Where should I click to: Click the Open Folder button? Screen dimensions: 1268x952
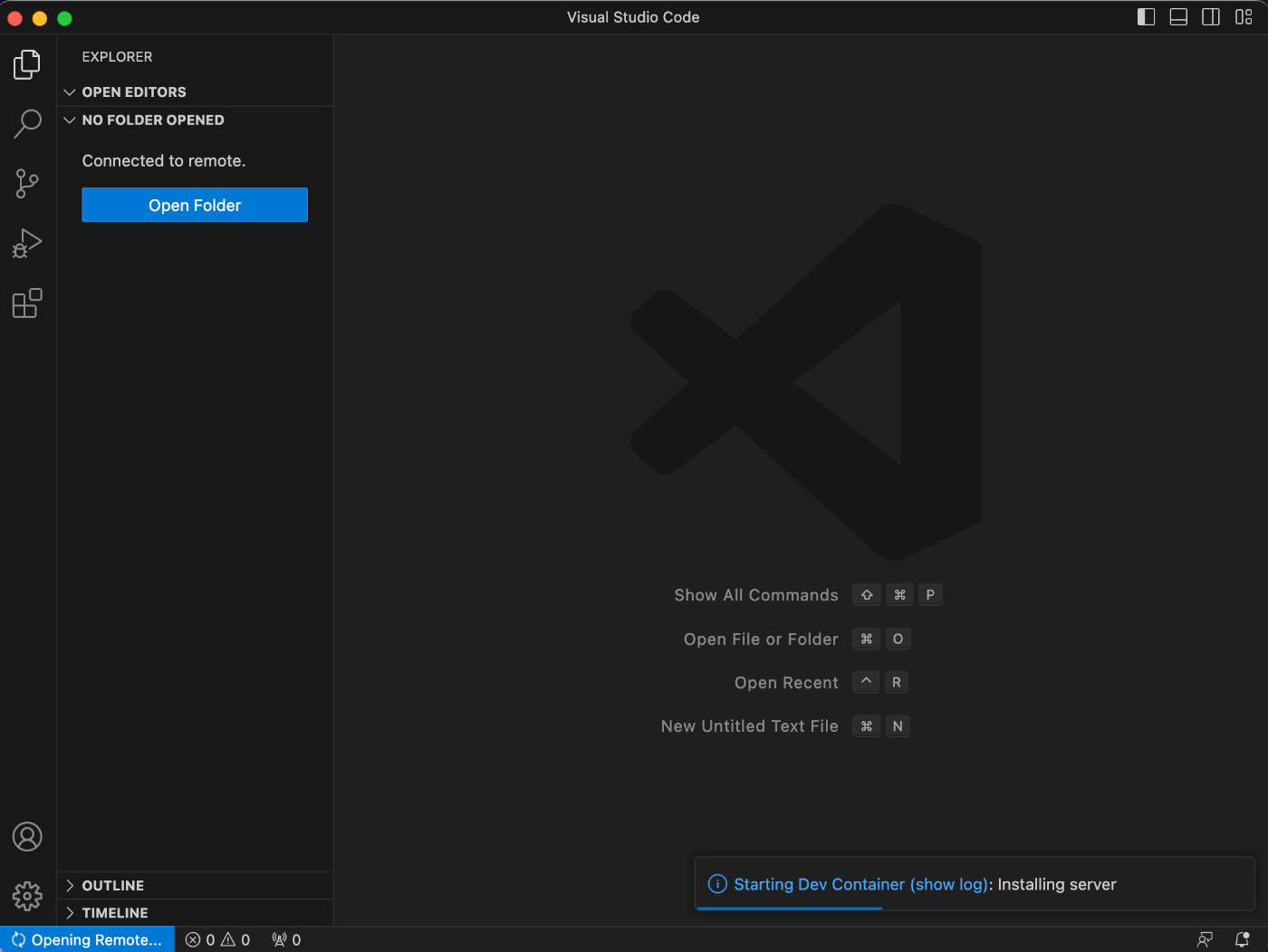point(195,205)
